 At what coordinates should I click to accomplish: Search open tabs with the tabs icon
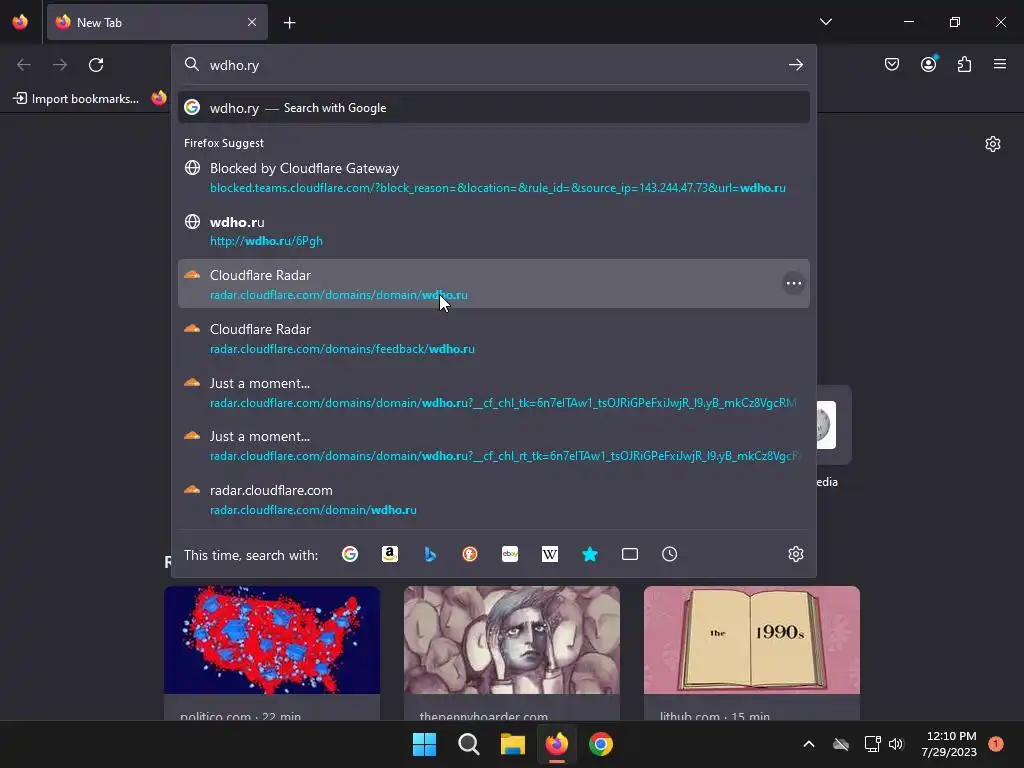click(x=630, y=554)
